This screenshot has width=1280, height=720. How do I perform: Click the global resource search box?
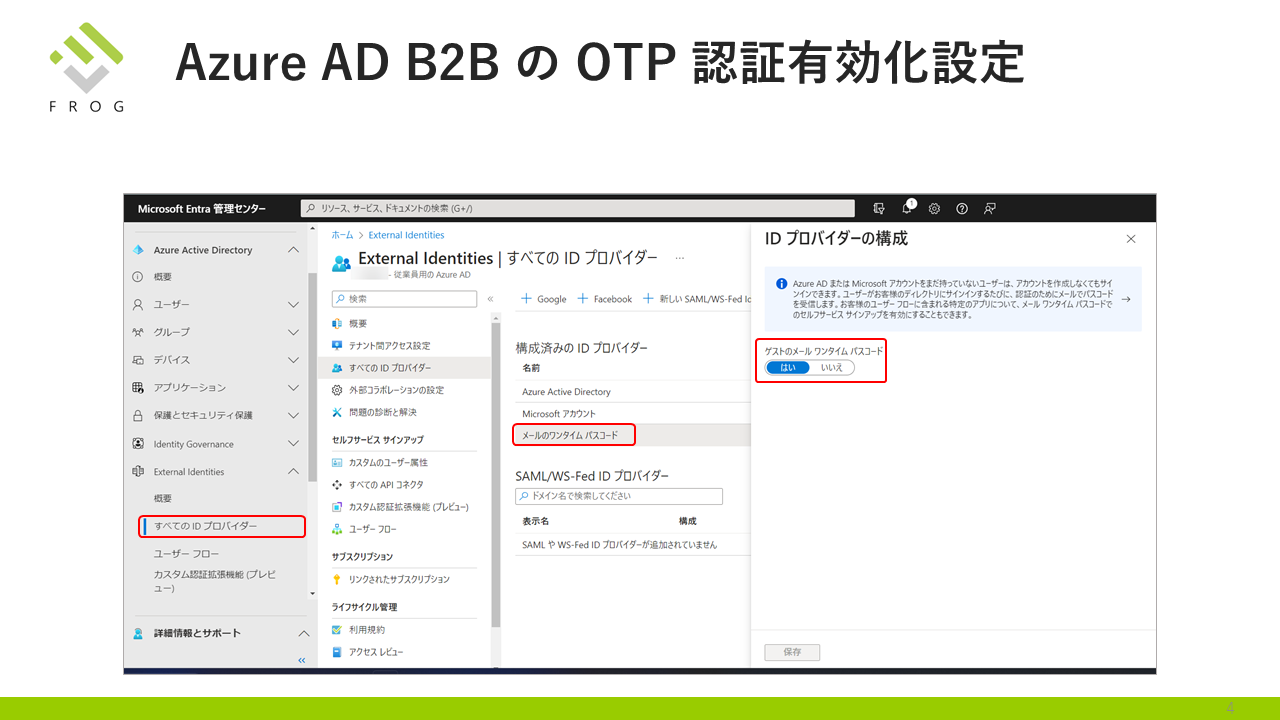[578, 208]
